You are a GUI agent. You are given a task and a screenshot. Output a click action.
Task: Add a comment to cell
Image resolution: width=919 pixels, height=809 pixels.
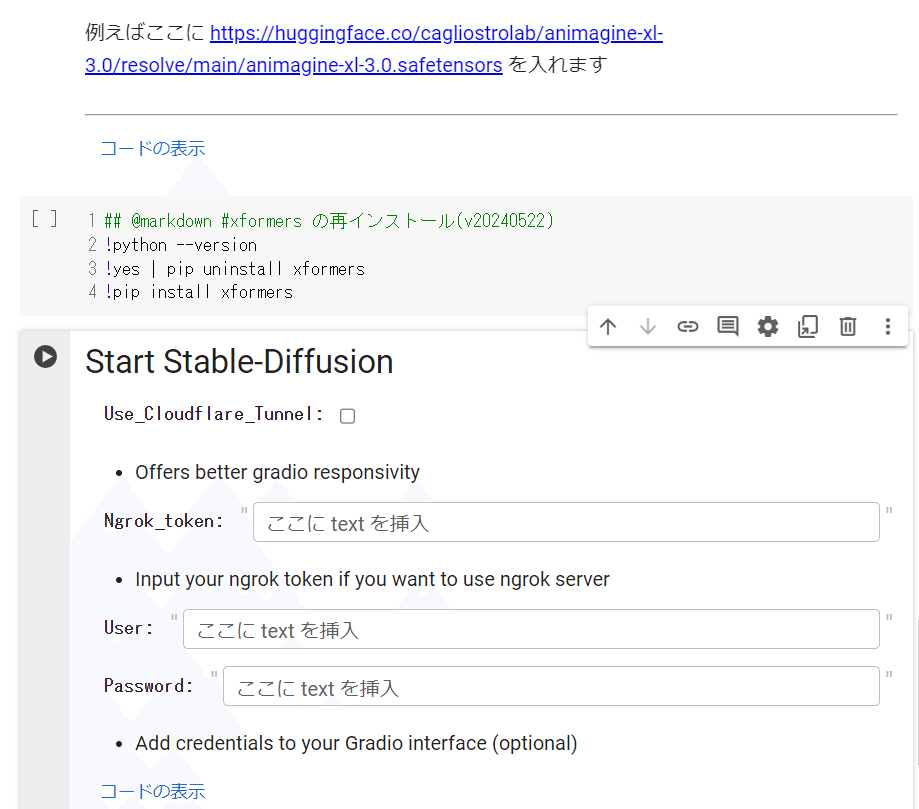click(x=728, y=327)
